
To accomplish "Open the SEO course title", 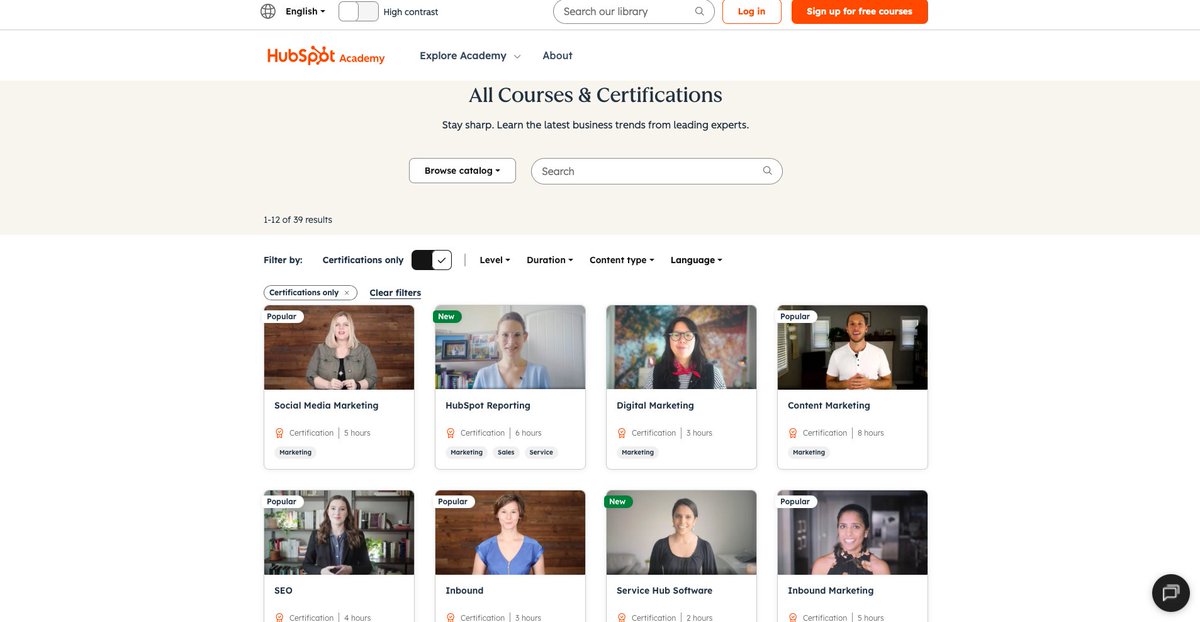I will click(283, 591).
